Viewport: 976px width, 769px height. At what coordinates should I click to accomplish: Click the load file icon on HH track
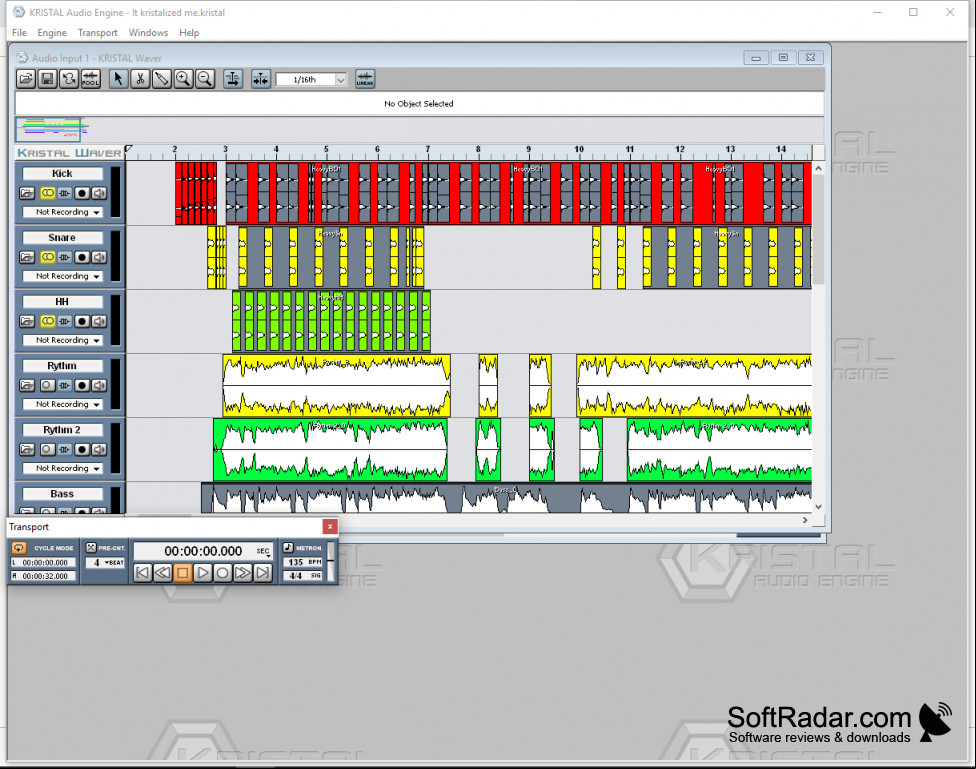[x=27, y=321]
